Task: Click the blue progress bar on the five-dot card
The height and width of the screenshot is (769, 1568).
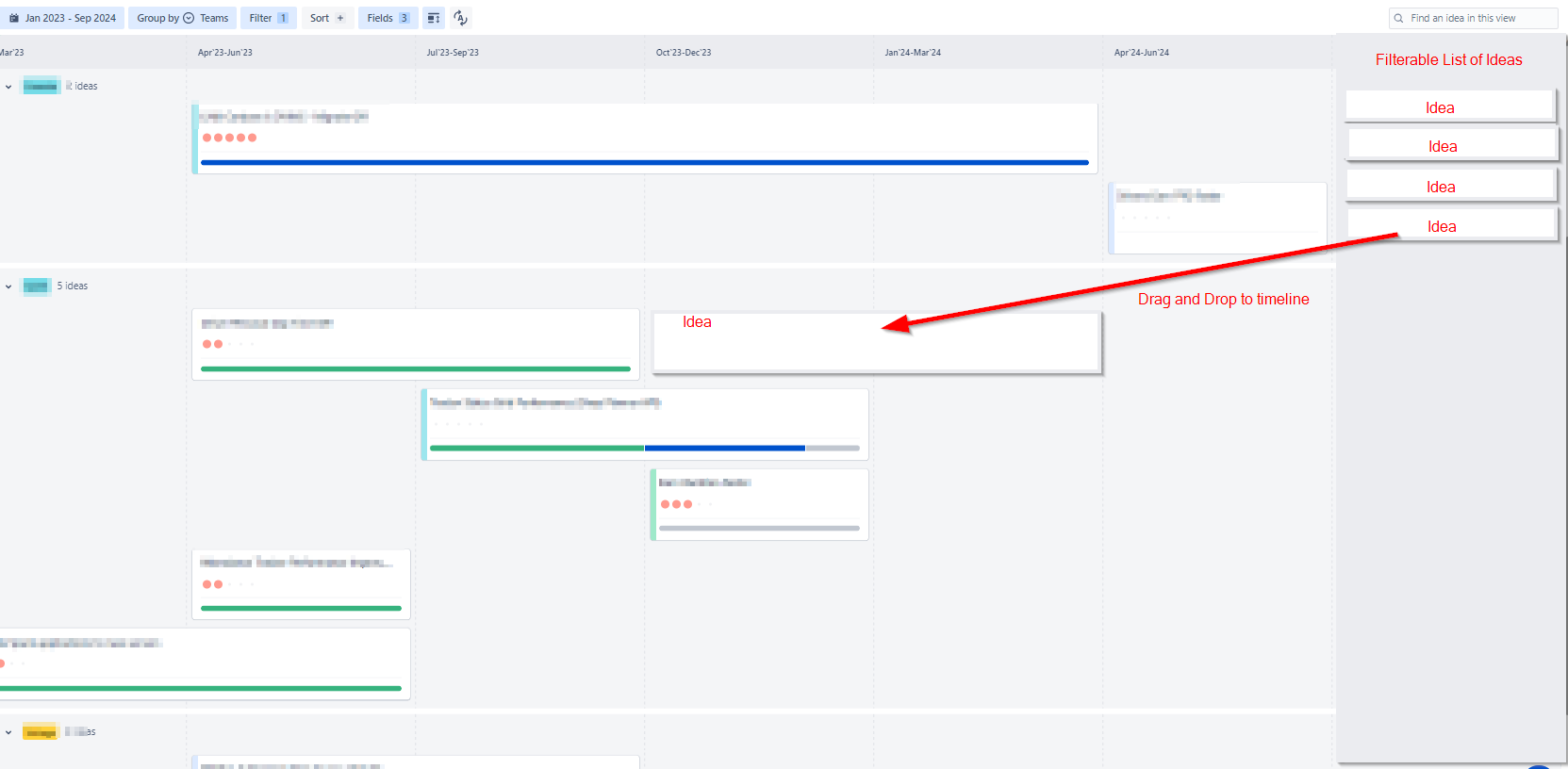Action: tap(645, 162)
